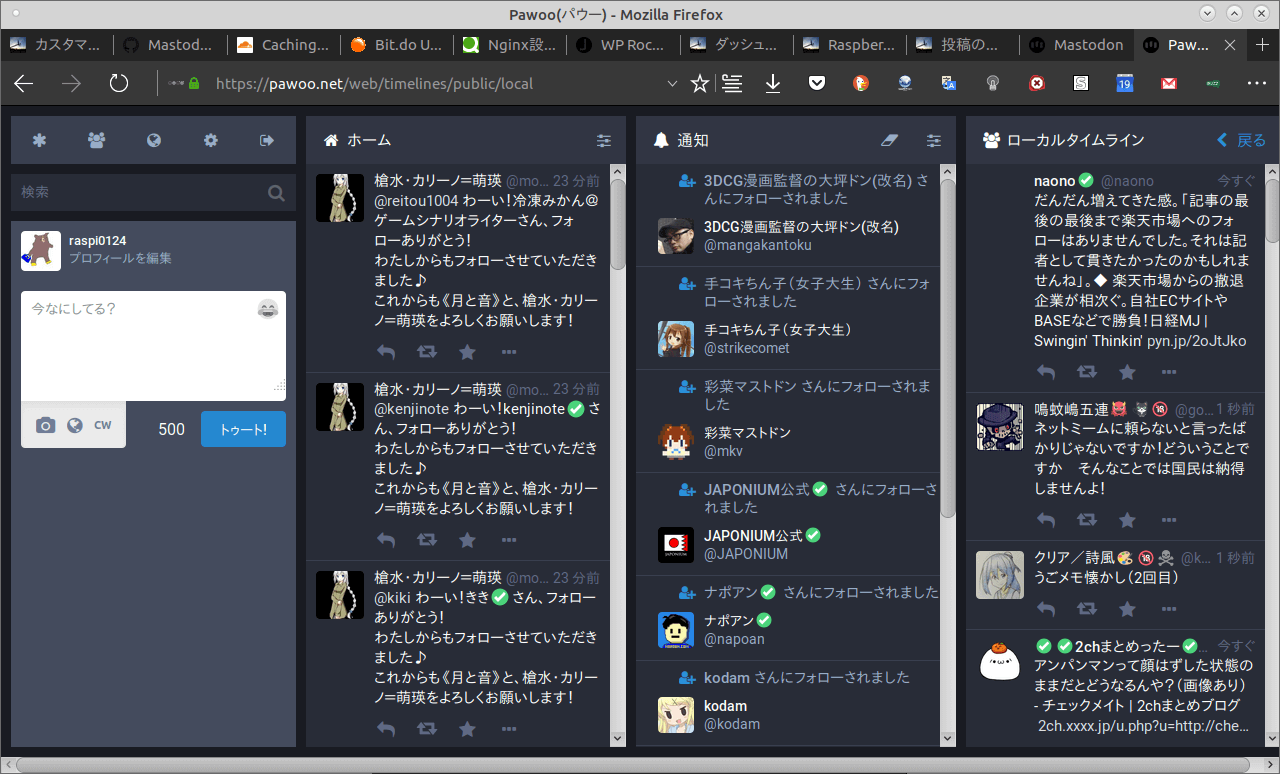1280x774 pixels.
Task: Open Firefox downloads arrow icon
Action: [x=773, y=84]
